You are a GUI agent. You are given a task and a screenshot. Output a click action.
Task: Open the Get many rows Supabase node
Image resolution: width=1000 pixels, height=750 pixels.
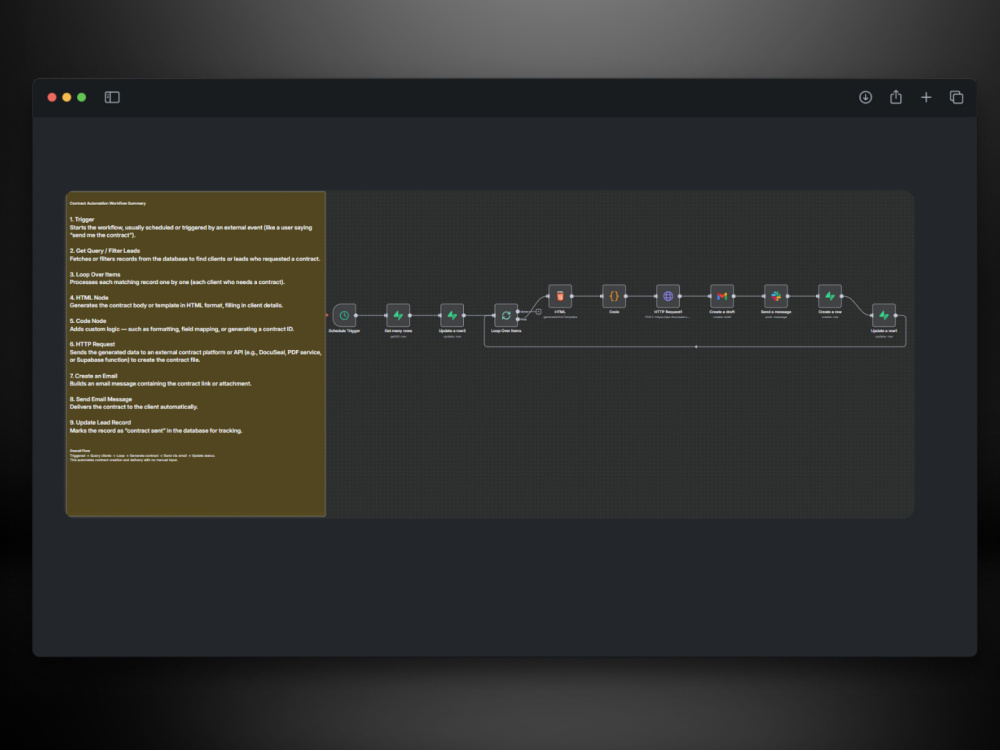click(x=398, y=315)
